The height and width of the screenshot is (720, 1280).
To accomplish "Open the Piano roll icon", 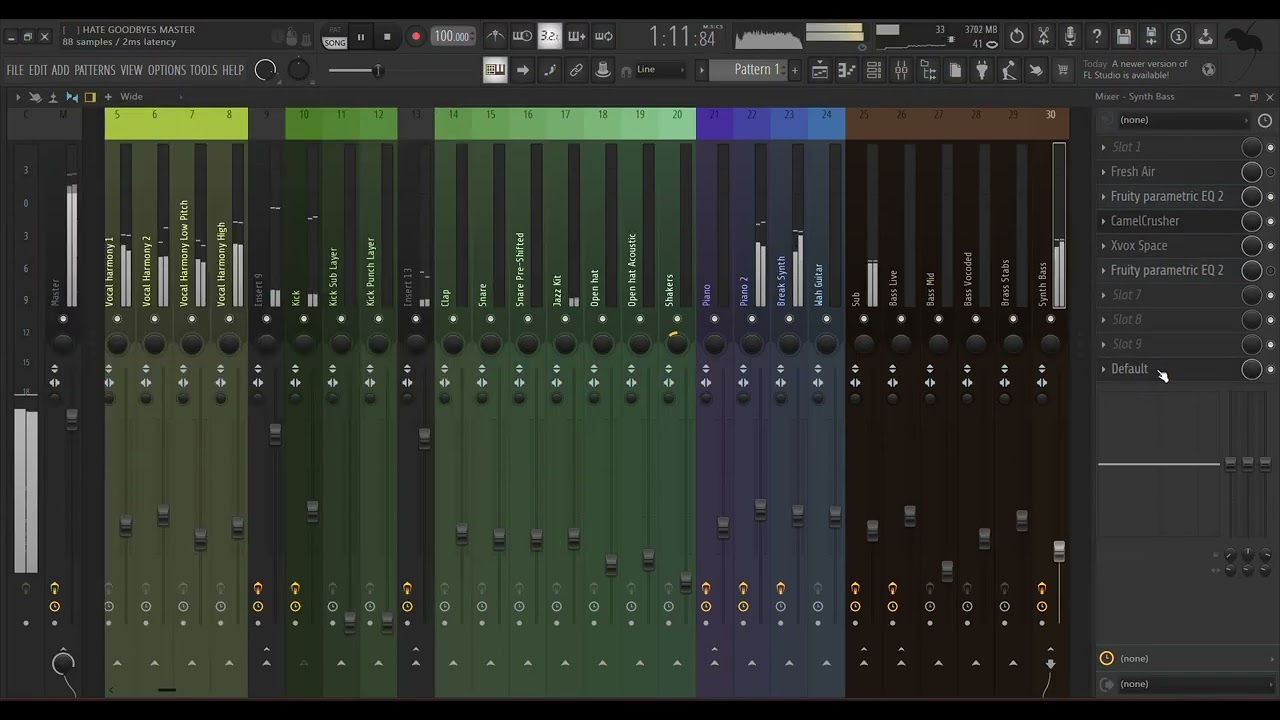I will (x=846, y=70).
